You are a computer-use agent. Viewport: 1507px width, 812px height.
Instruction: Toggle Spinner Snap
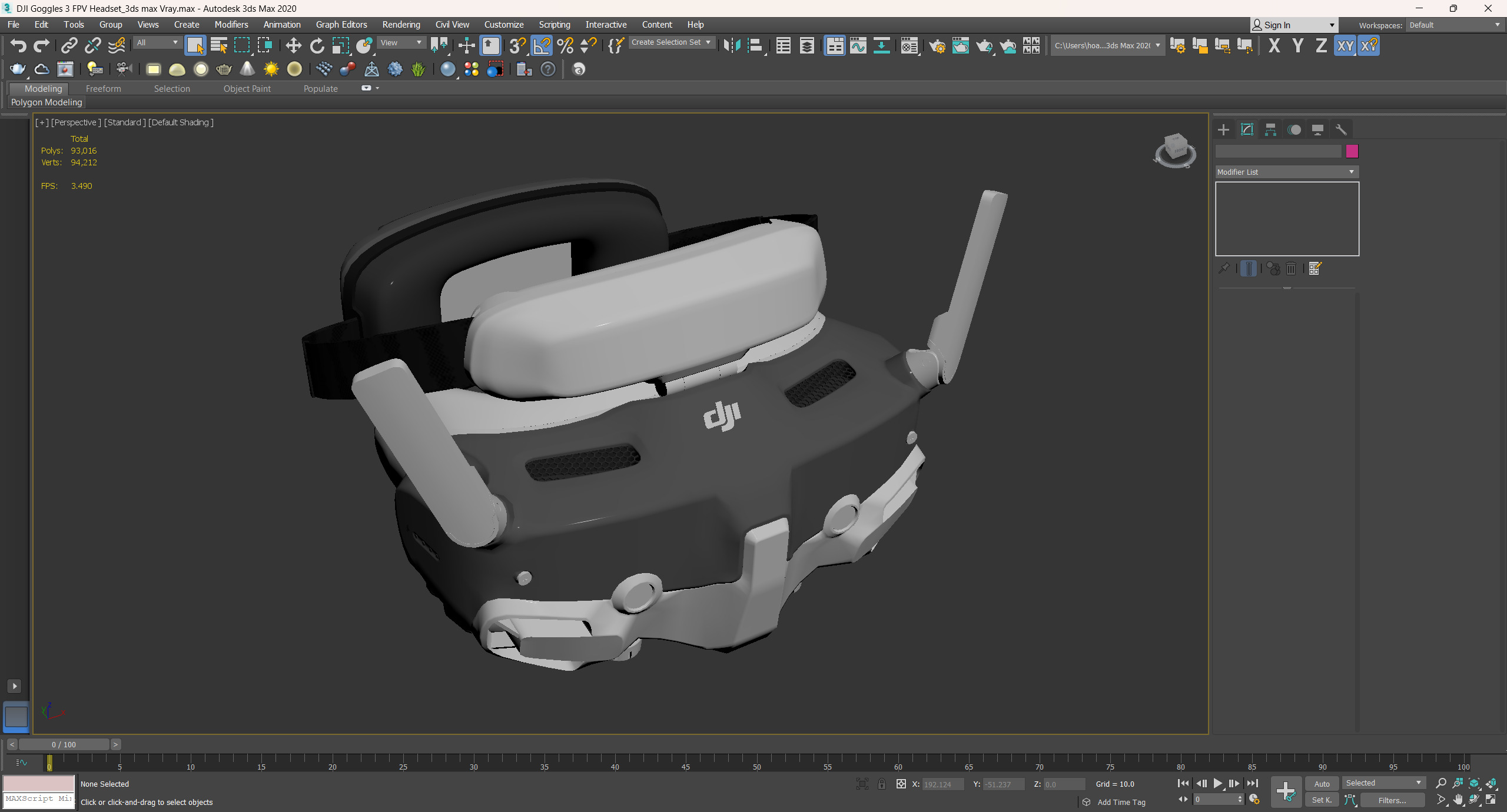point(588,45)
